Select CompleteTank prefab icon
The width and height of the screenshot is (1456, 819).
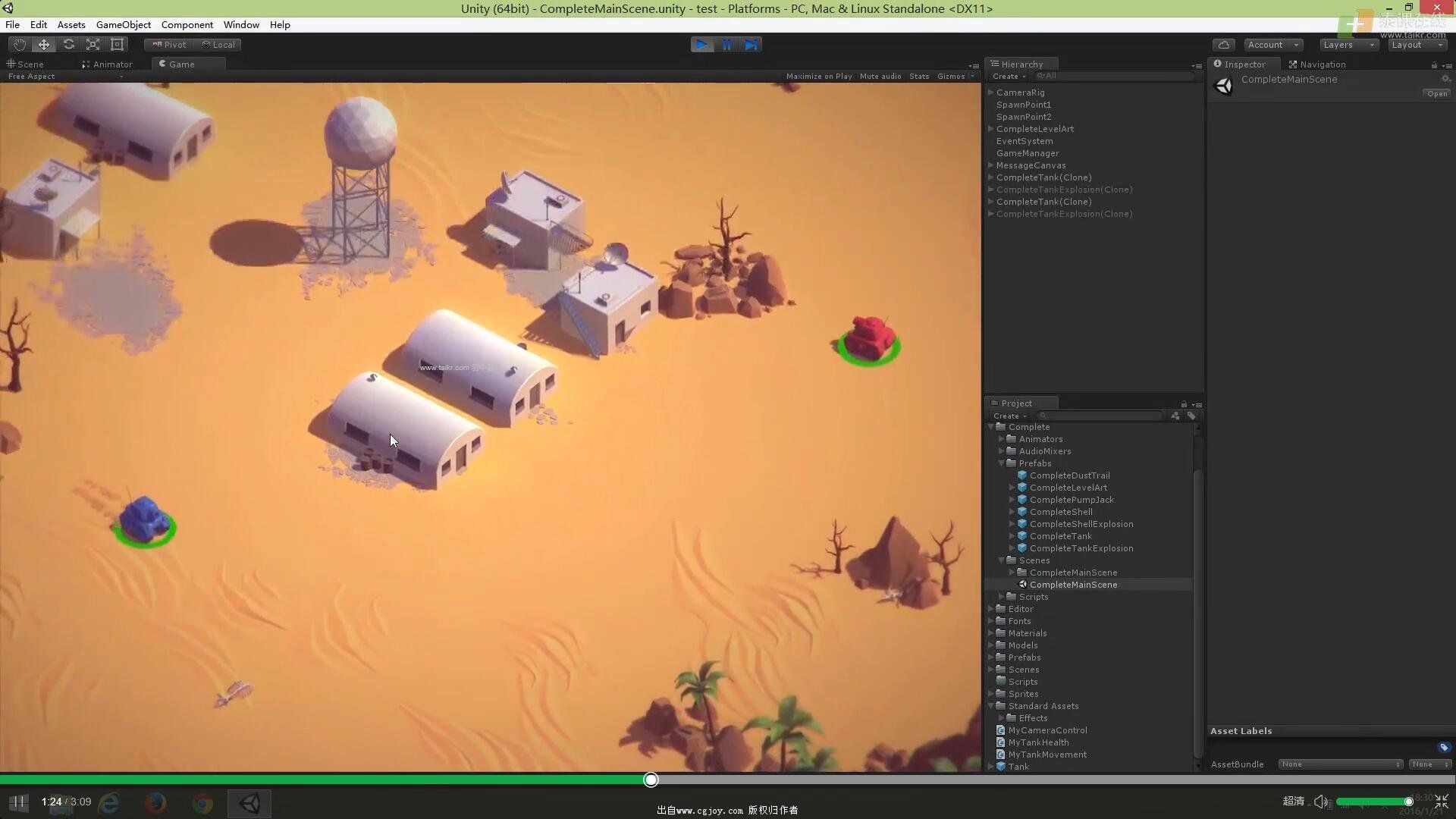(1021, 536)
